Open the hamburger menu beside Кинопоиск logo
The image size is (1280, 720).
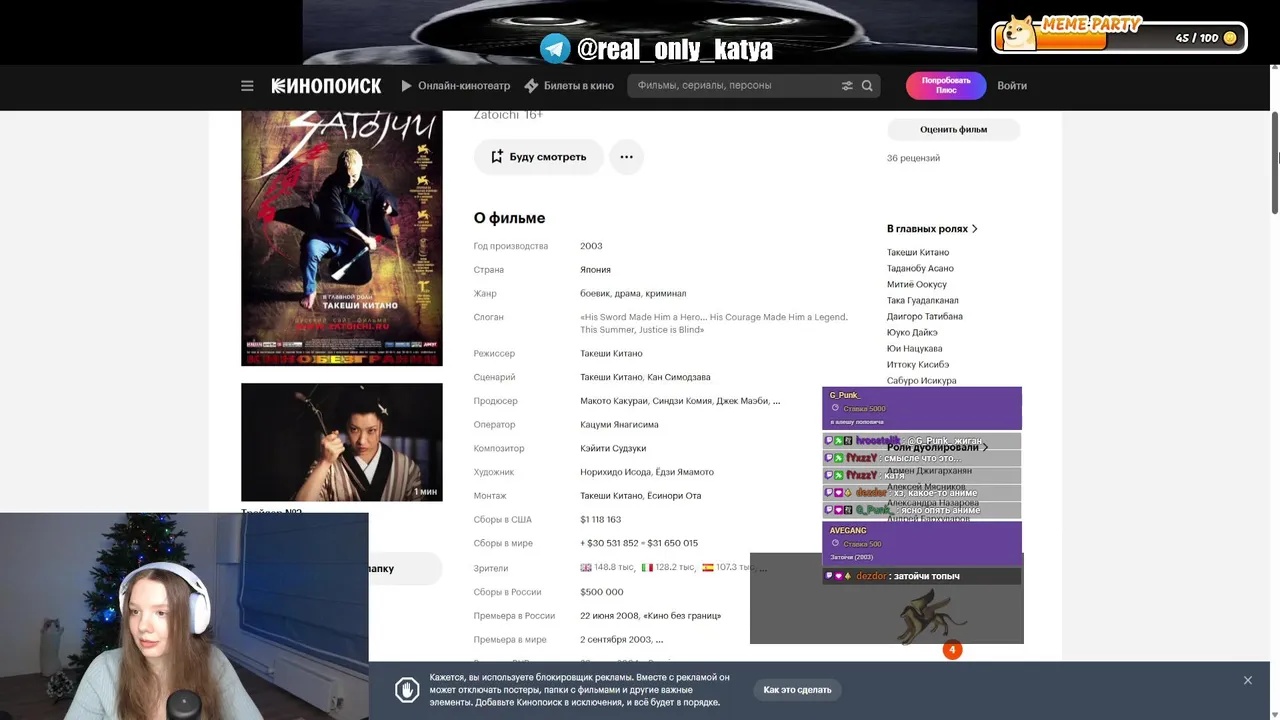[x=247, y=86]
